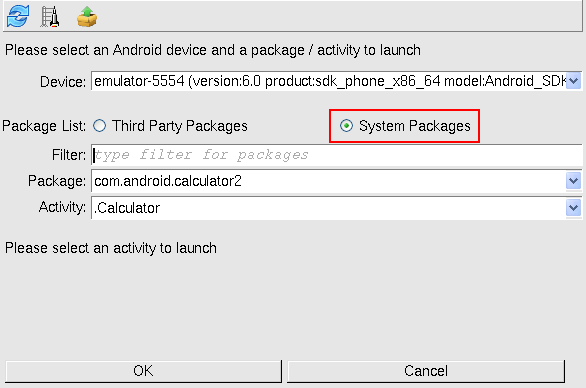Focus the package filter text field
This screenshot has width=586, height=388.
pyautogui.click(x=336, y=155)
